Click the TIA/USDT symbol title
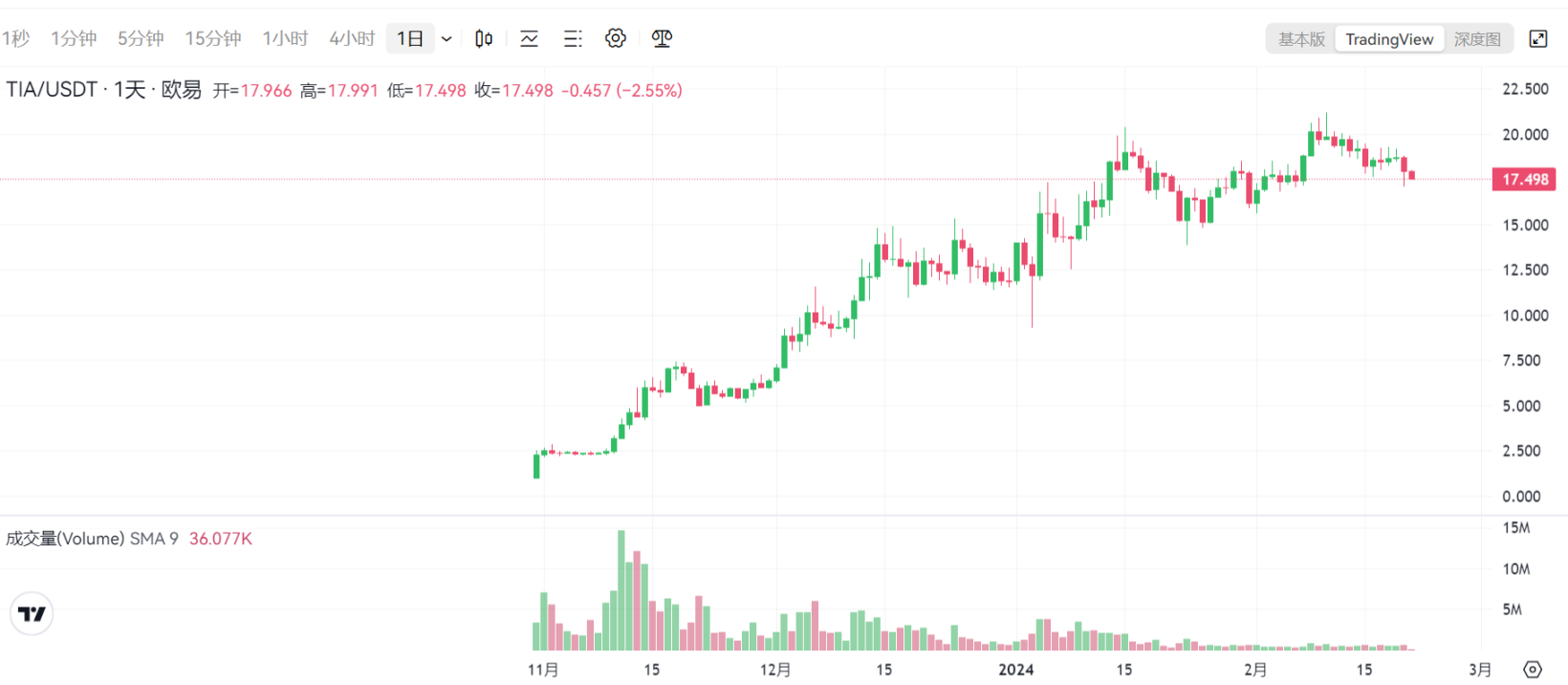1568x685 pixels. [x=52, y=90]
